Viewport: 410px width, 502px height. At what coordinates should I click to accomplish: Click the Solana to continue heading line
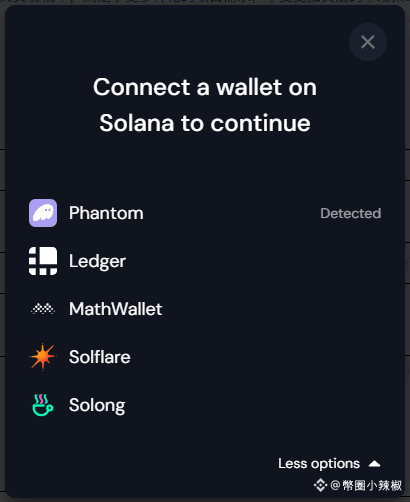click(205, 123)
